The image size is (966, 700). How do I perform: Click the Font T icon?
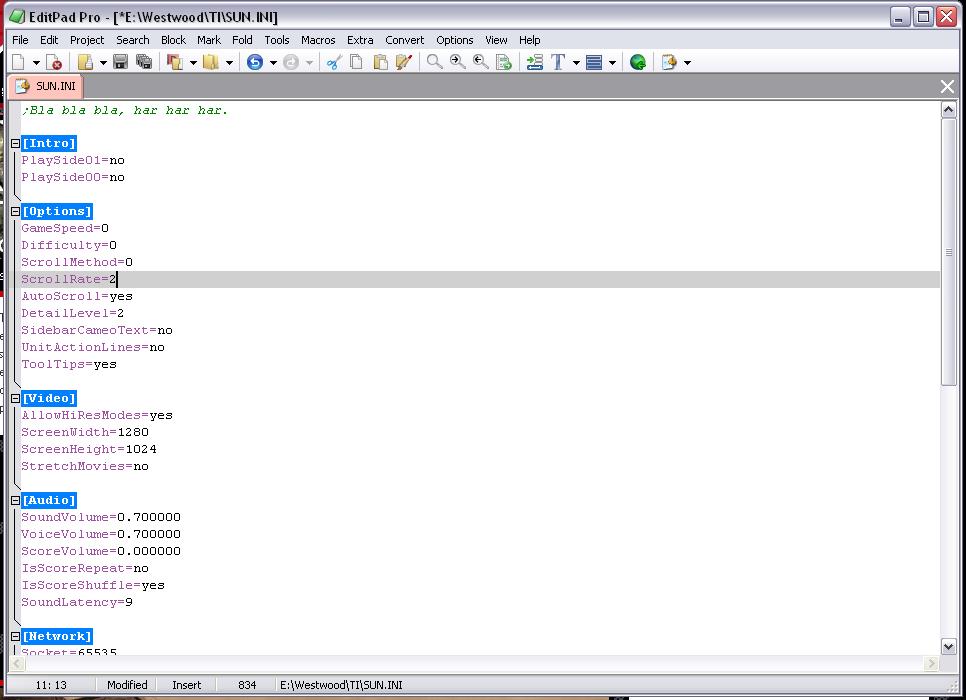tap(558, 62)
